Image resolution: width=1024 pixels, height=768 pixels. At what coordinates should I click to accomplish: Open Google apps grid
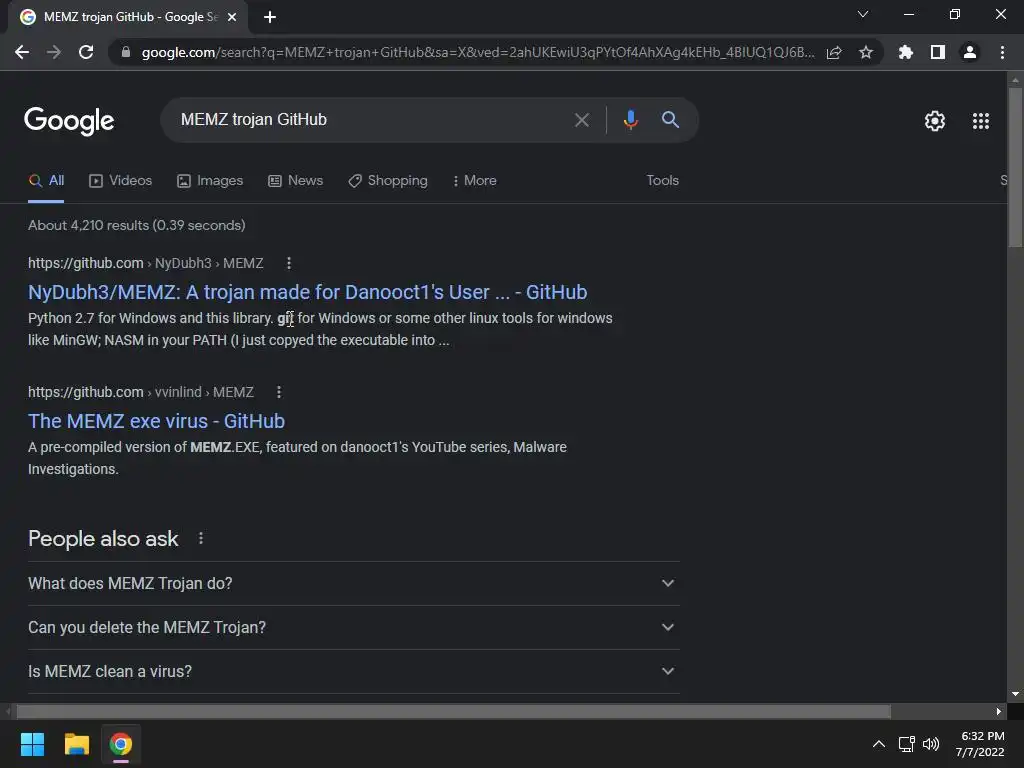(980, 121)
